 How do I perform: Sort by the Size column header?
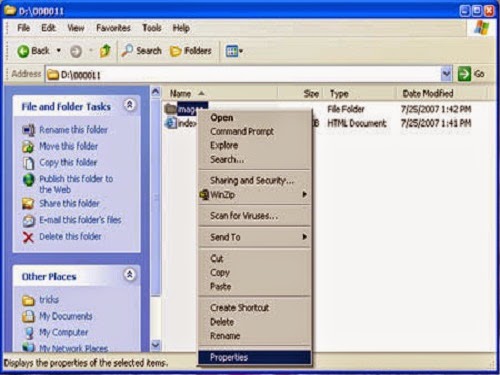pyautogui.click(x=301, y=94)
